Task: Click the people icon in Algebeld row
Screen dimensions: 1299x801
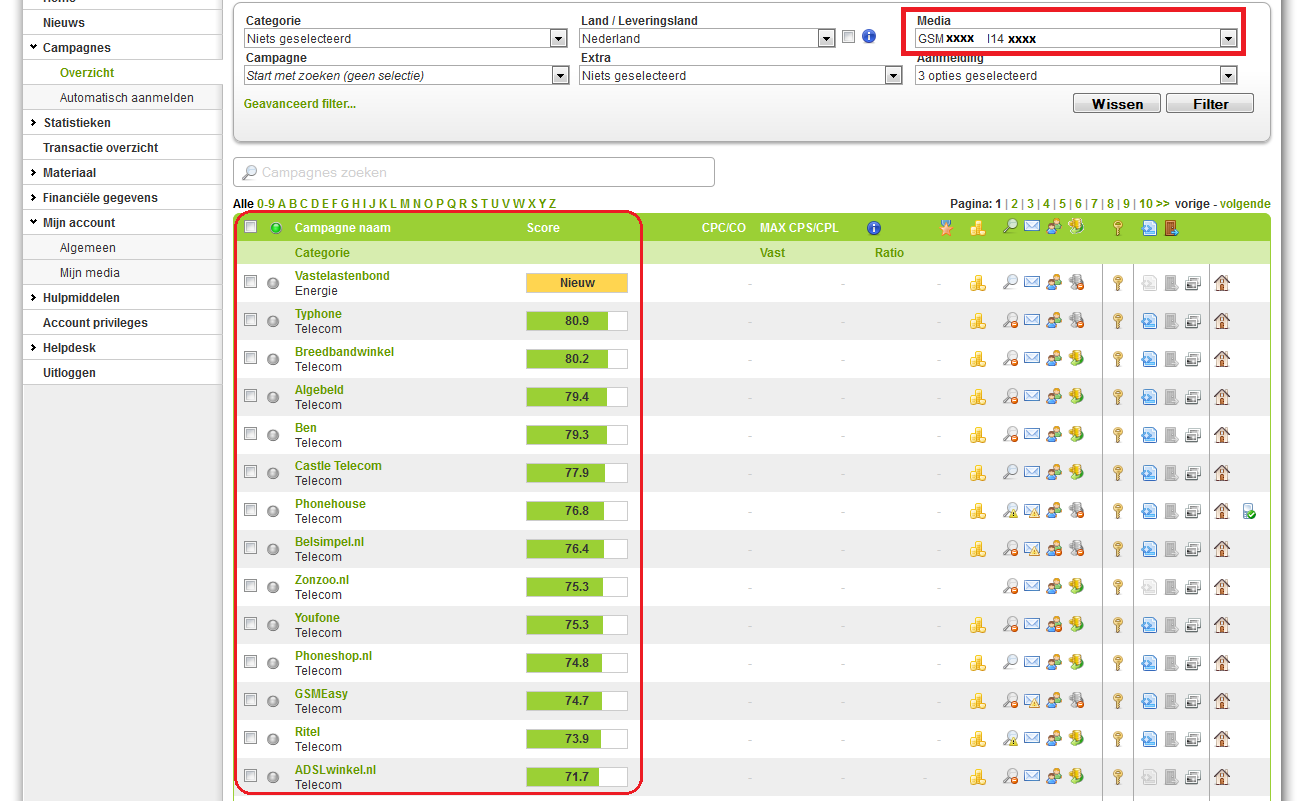Action: (1054, 397)
